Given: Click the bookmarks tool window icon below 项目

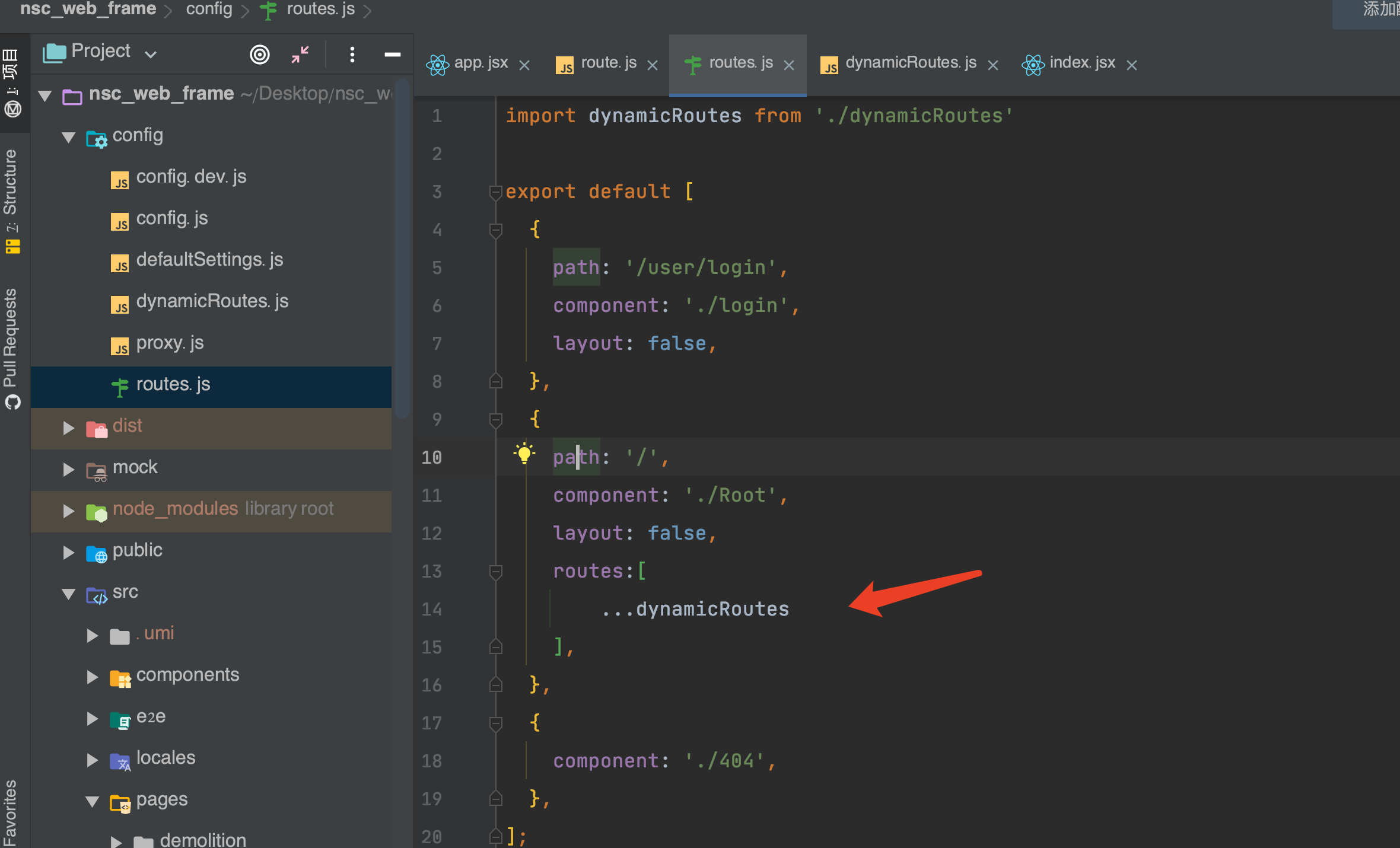Looking at the screenshot, I should click(13, 109).
